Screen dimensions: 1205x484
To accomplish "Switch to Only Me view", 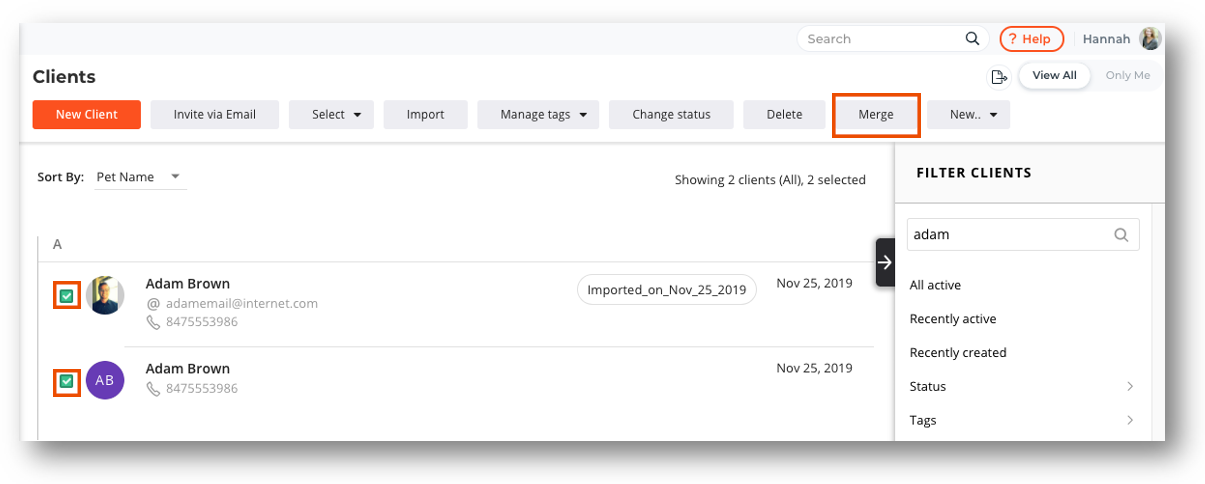I will point(1127,76).
